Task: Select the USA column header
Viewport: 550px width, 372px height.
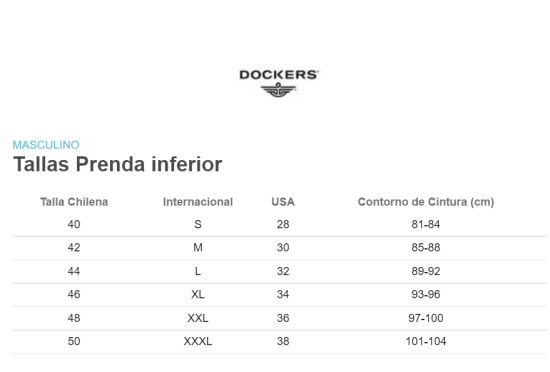Action: tap(283, 202)
